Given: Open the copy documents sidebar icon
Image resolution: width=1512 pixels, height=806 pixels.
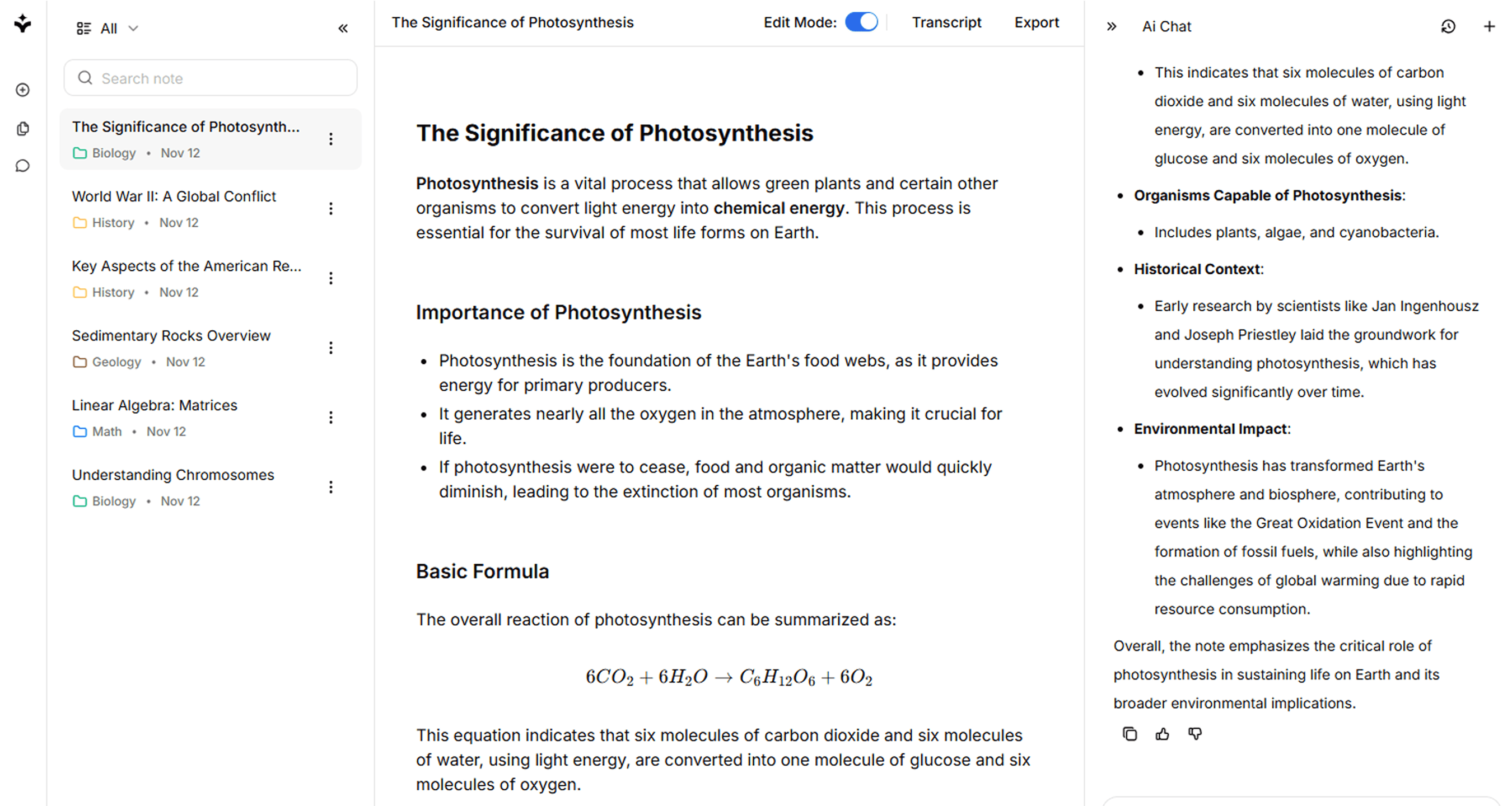Looking at the screenshot, I should [x=23, y=129].
